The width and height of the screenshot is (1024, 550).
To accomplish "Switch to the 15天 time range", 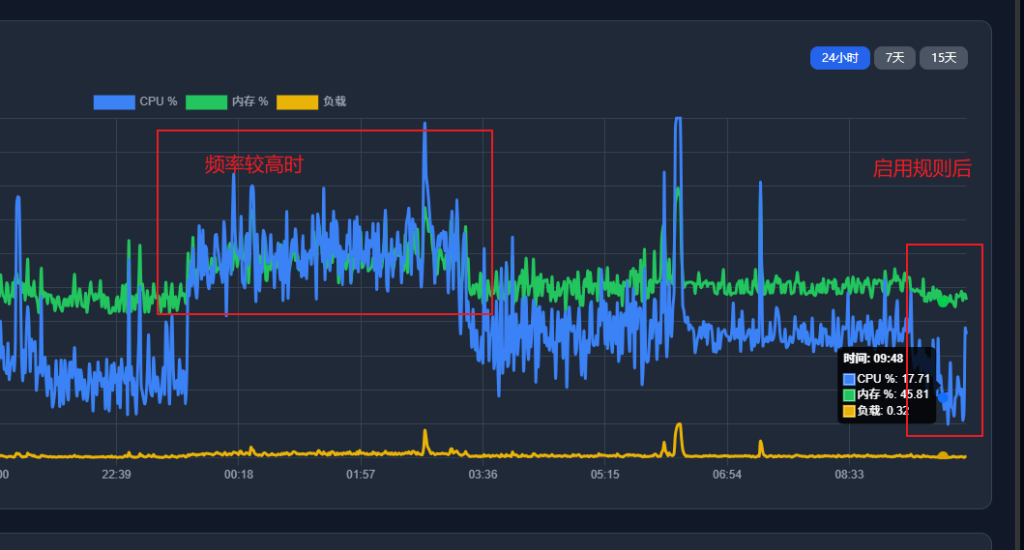I will pos(944,58).
